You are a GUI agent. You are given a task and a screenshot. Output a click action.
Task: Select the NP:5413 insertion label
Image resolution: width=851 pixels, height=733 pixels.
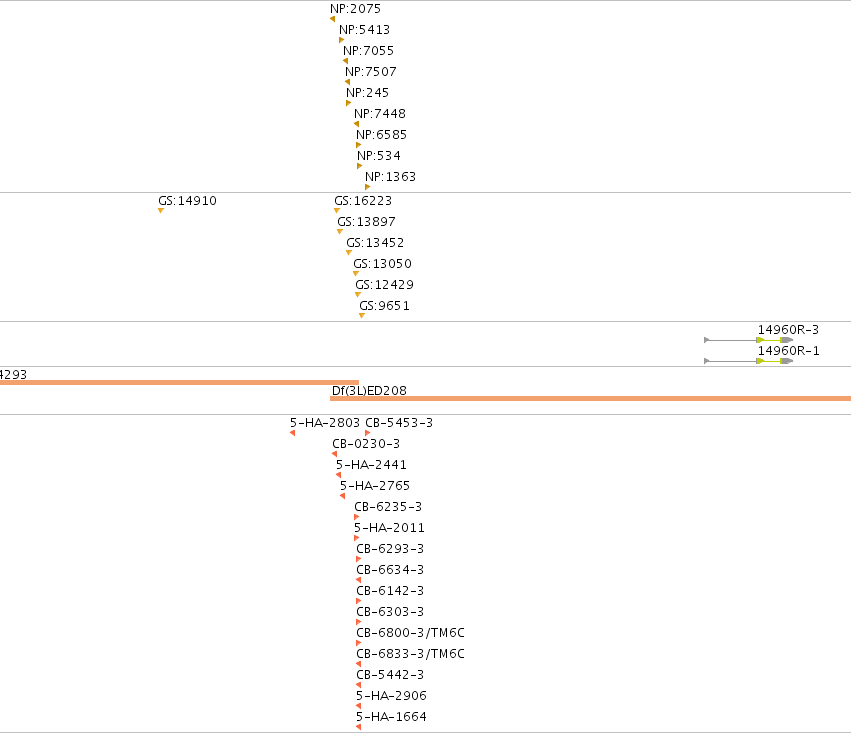[364, 30]
